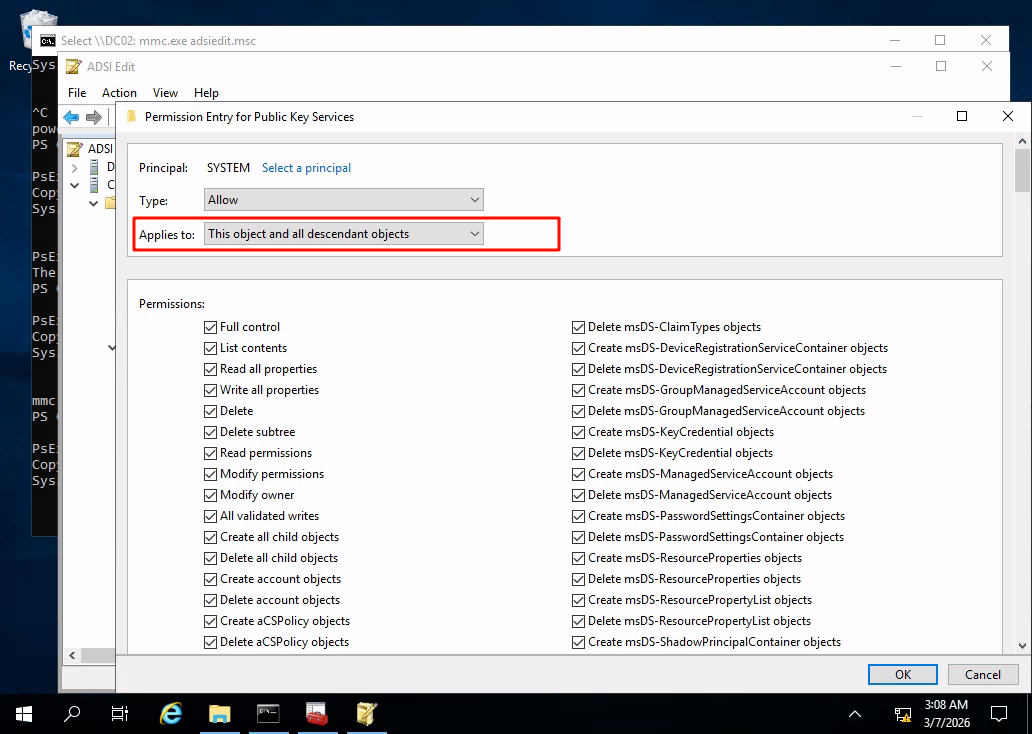Viewport: 1032px width, 734px height.
Task: Open the Applies to dropdown
Action: click(x=343, y=234)
